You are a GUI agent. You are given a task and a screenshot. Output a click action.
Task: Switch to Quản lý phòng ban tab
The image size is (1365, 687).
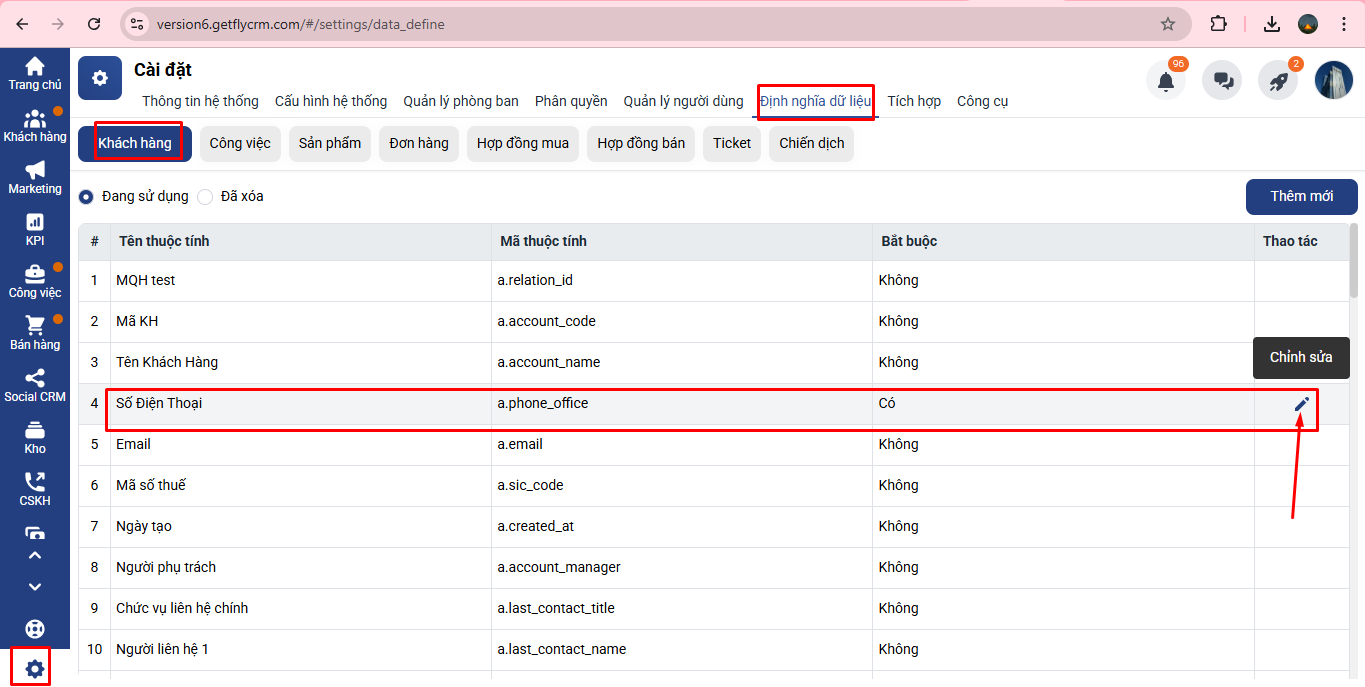[461, 101]
